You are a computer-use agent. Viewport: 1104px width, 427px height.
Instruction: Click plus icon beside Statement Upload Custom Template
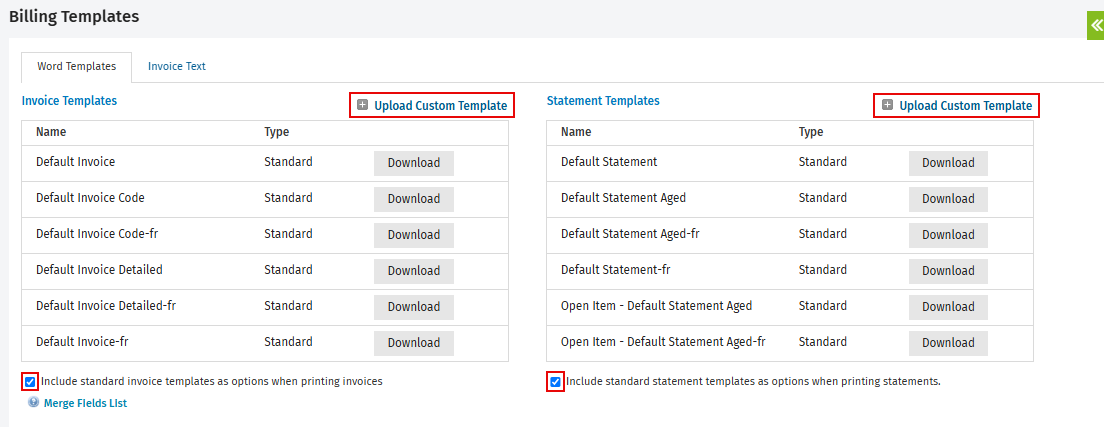click(887, 105)
